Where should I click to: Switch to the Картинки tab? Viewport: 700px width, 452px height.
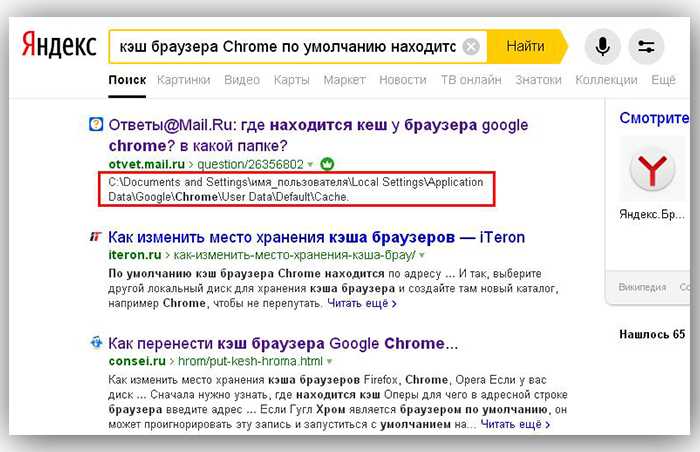tap(183, 80)
